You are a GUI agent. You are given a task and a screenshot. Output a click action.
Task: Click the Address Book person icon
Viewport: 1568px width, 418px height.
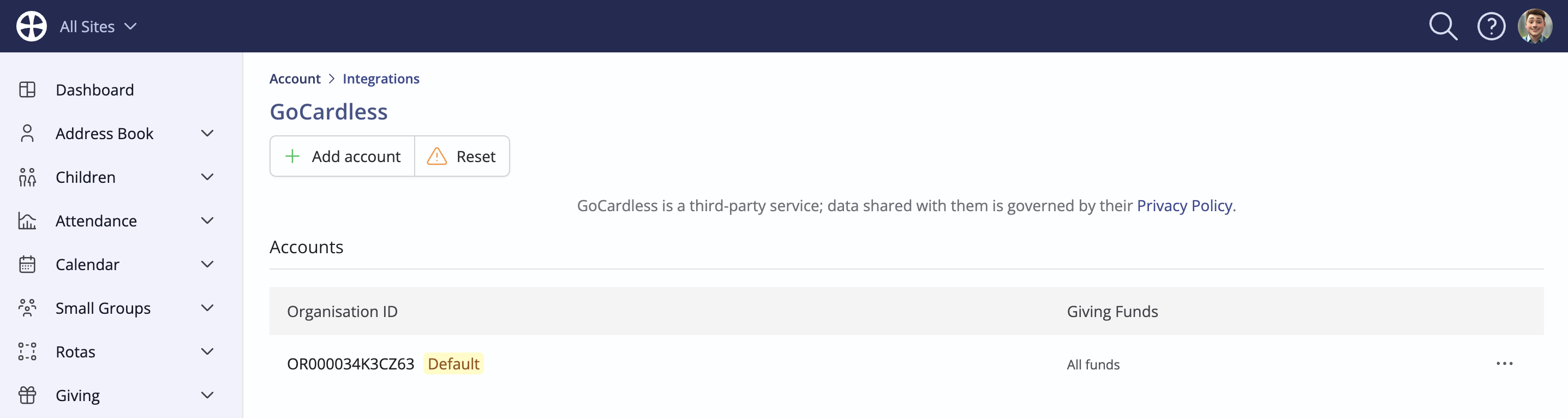[x=27, y=133]
